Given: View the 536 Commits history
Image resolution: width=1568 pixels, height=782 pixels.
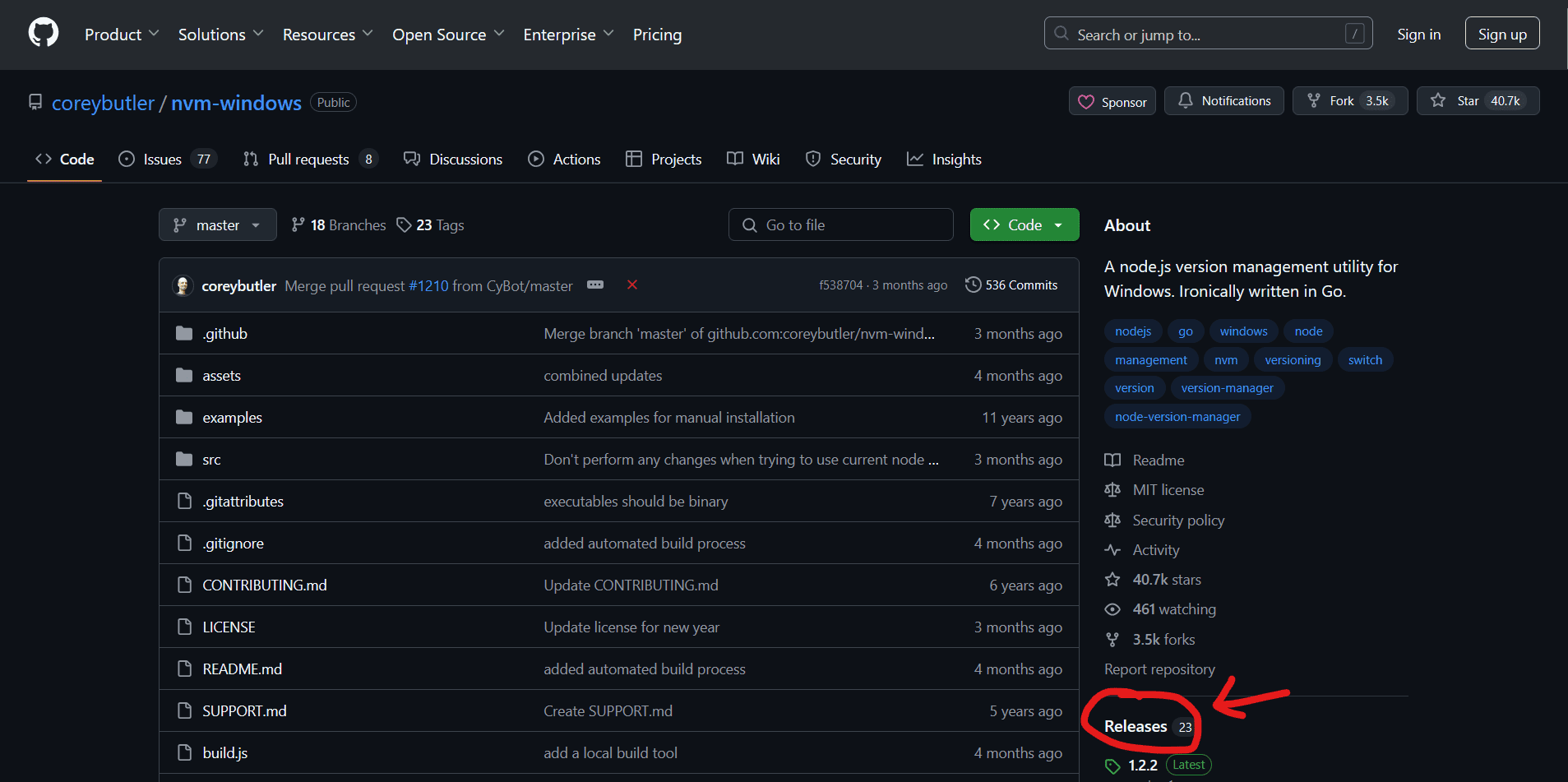Looking at the screenshot, I should click(x=1011, y=285).
